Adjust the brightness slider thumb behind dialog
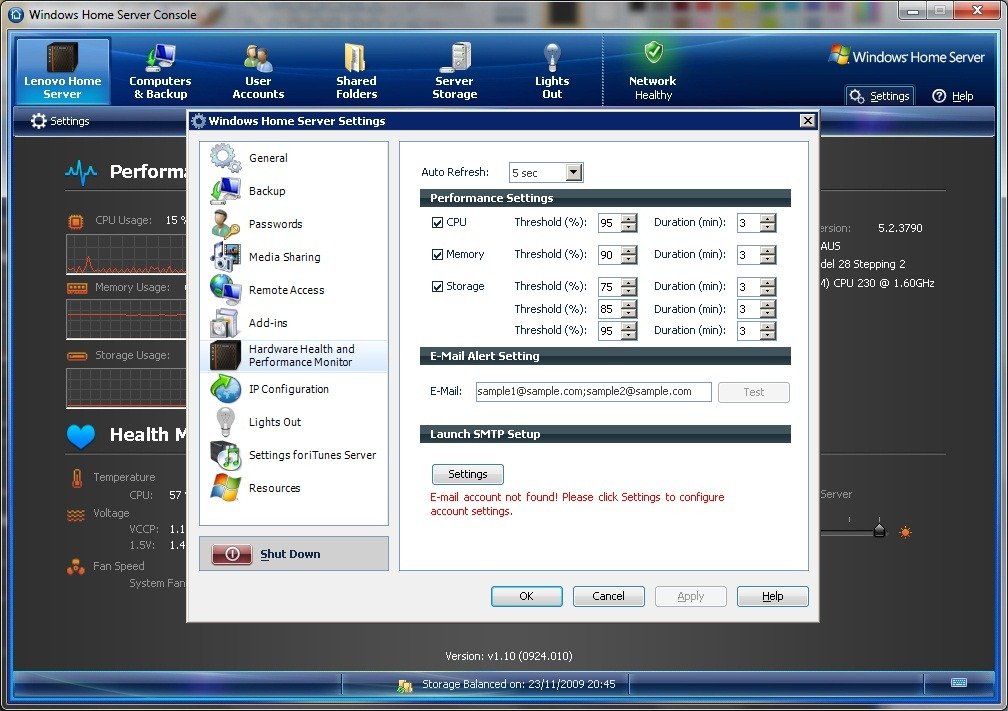Screen dimensions: 1008x711 [879, 530]
